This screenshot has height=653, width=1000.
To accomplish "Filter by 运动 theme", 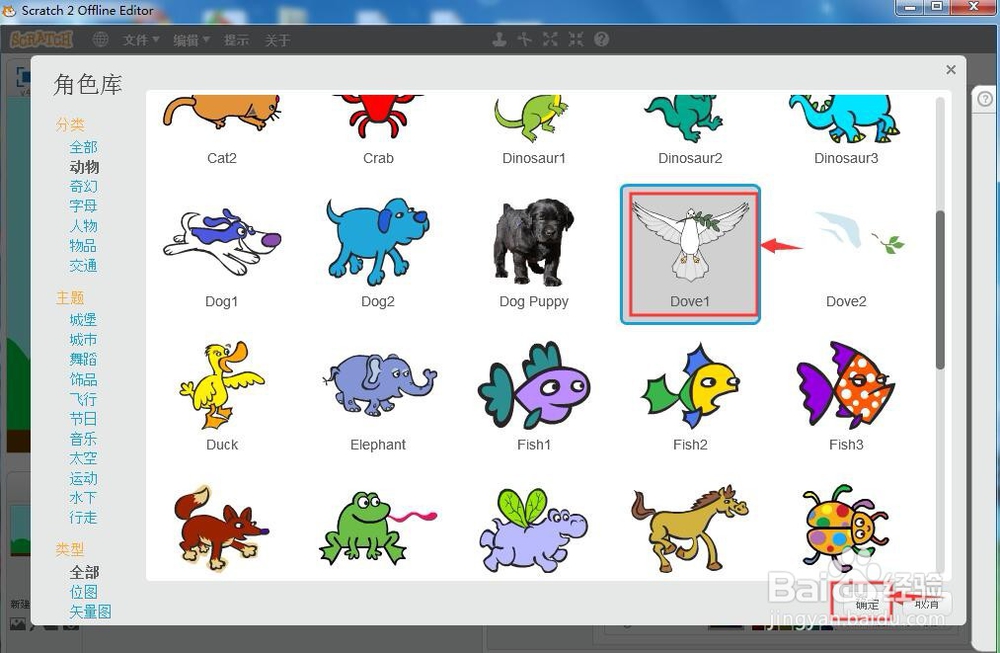I will [84, 478].
